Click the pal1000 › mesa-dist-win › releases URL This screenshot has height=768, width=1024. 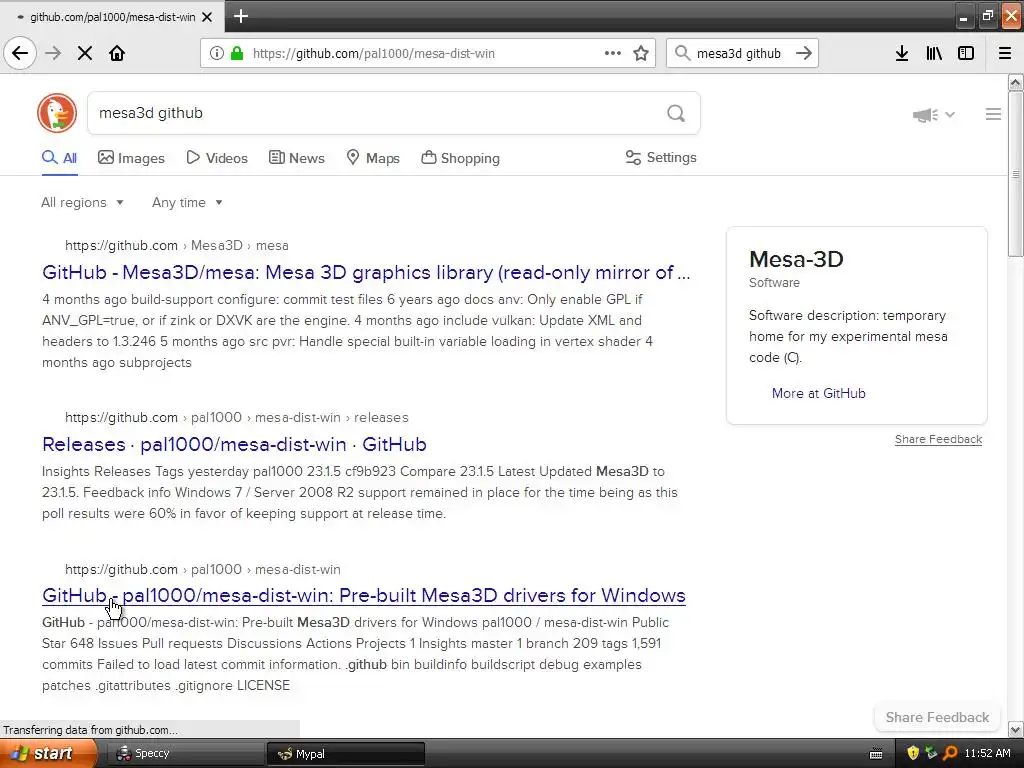tap(236, 417)
